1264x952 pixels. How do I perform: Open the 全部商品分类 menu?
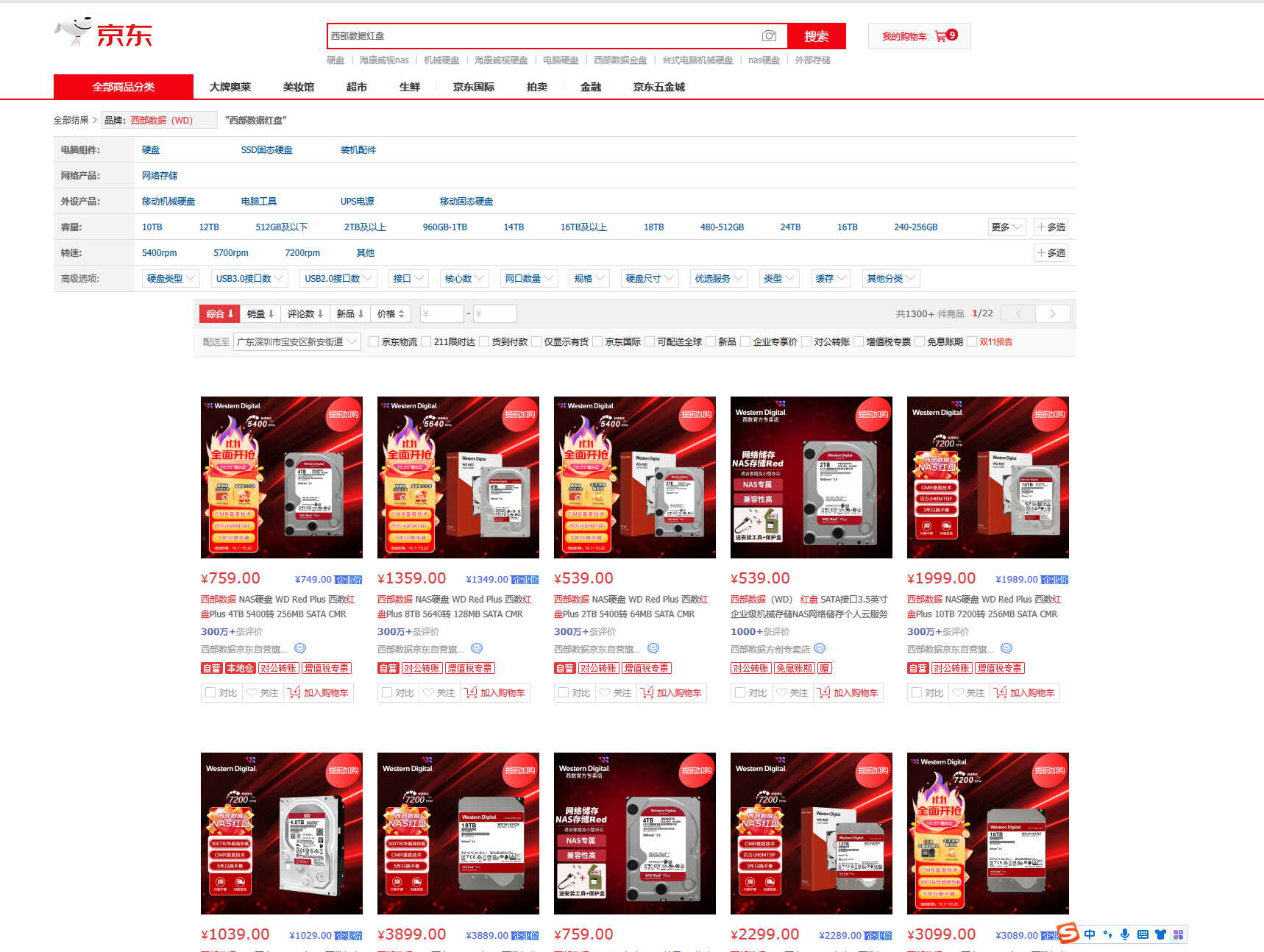pyautogui.click(x=124, y=87)
